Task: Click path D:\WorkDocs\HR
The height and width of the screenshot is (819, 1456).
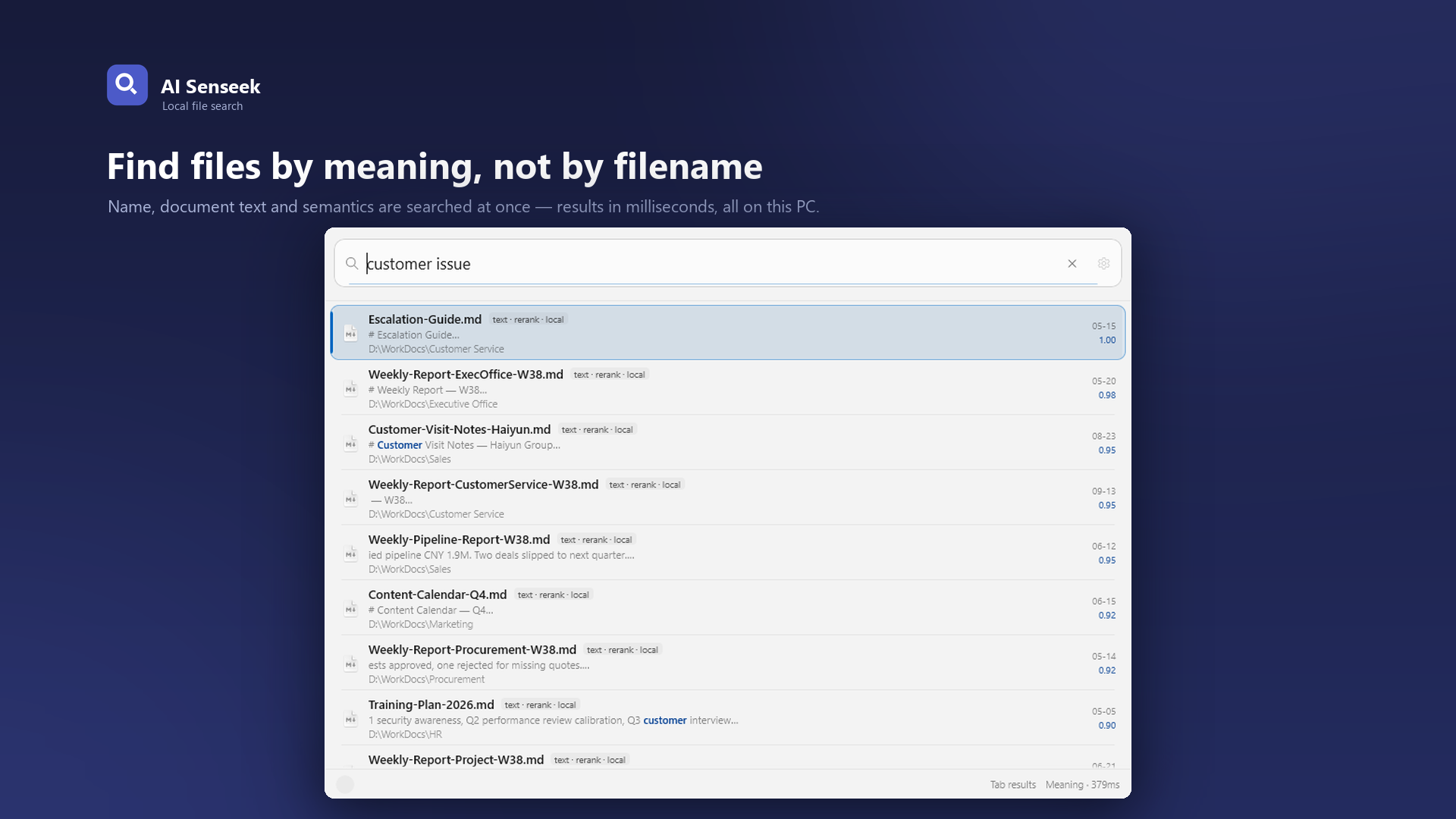Action: pyautogui.click(x=405, y=734)
